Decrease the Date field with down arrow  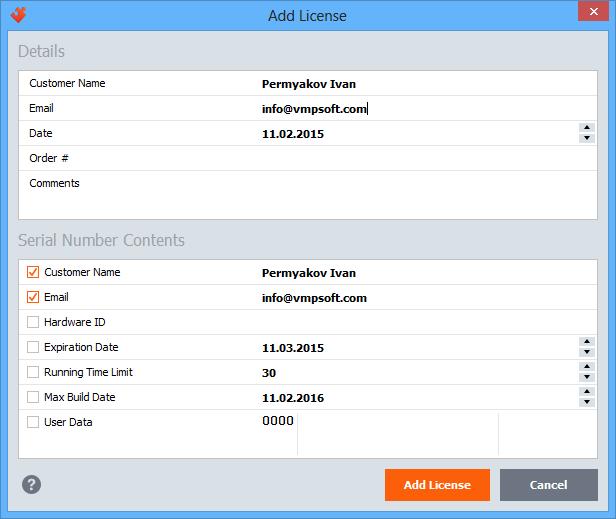coord(587,138)
